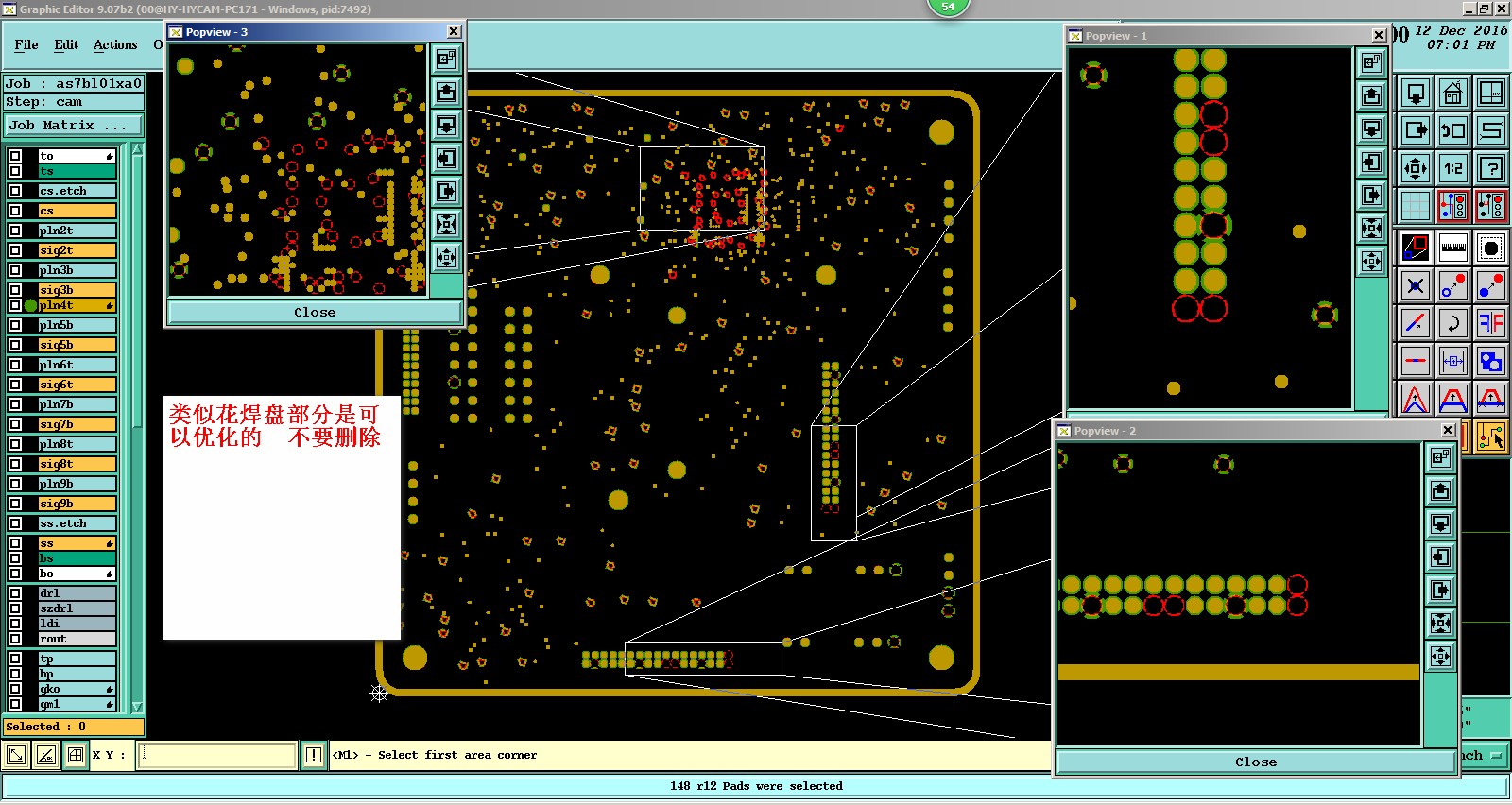The image size is (1512, 805).
Task: Toggle checkbox for layer pln4t
Action: (x=15, y=305)
